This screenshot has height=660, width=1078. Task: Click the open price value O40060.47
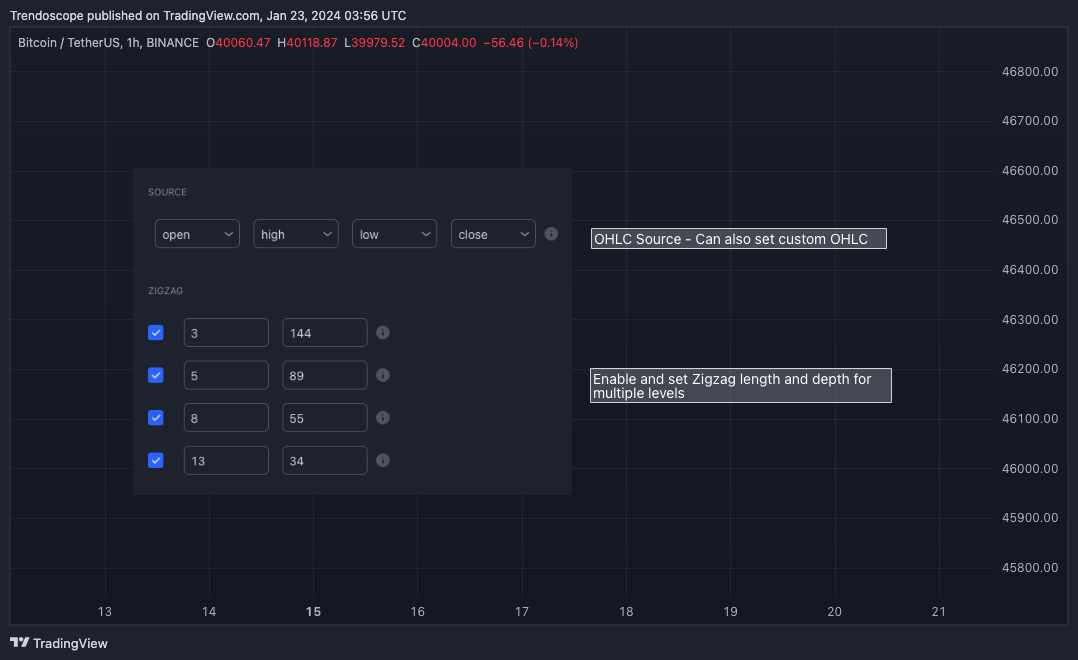(239, 43)
